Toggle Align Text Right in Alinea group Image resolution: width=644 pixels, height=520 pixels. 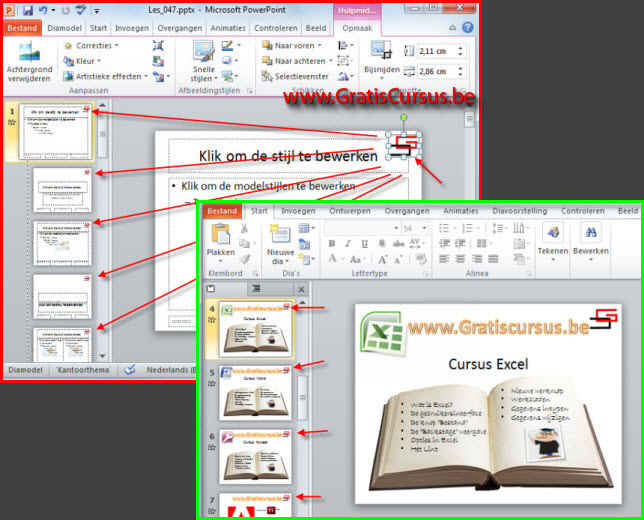point(477,259)
